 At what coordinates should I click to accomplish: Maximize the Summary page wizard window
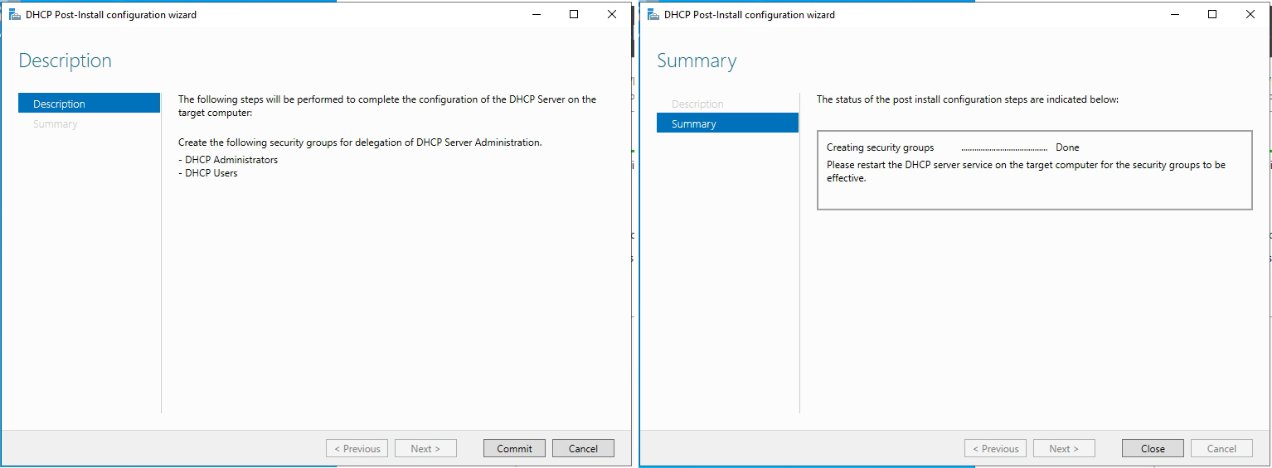point(1212,15)
